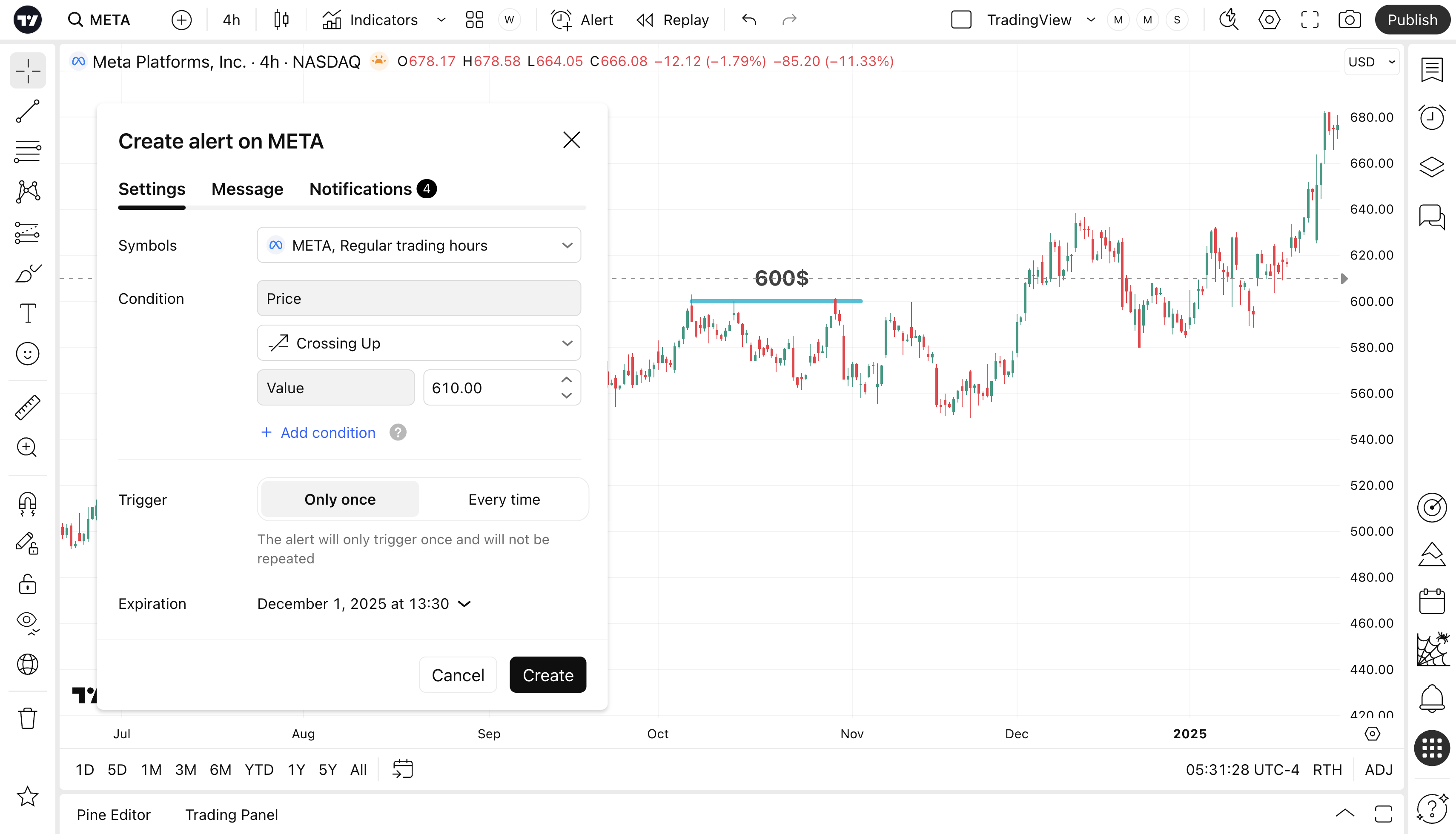Switch to the Message tab

click(247, 189)
